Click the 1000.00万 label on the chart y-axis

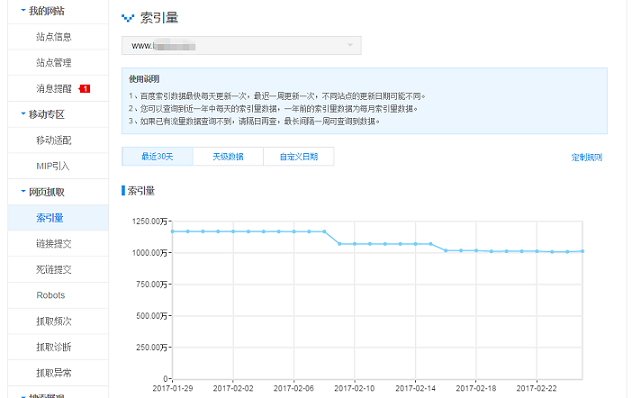click(x=150, y=253)
